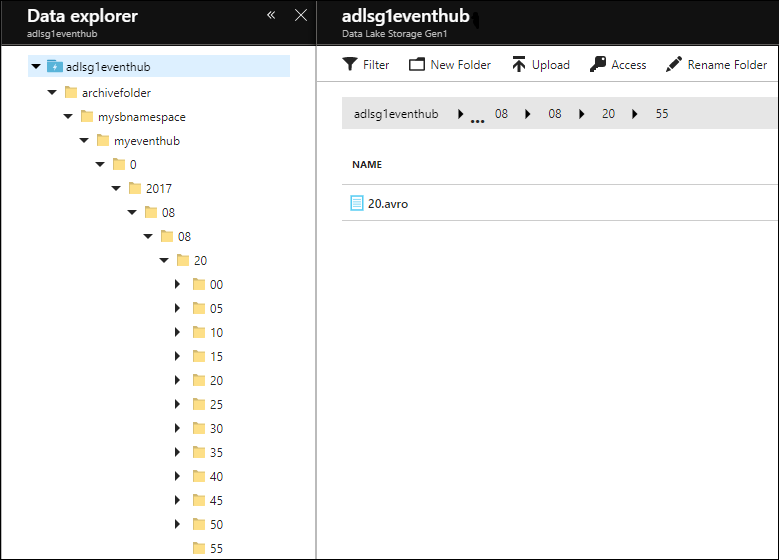Select the New Folder button label
Viewport: 779px width, 560px height.
tap(461, 65)
